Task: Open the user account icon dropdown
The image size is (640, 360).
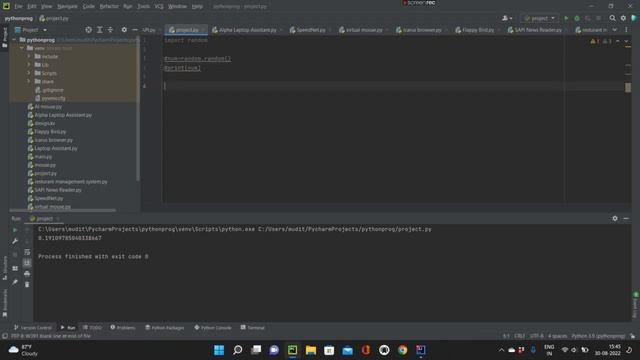Action: (507, 18)
